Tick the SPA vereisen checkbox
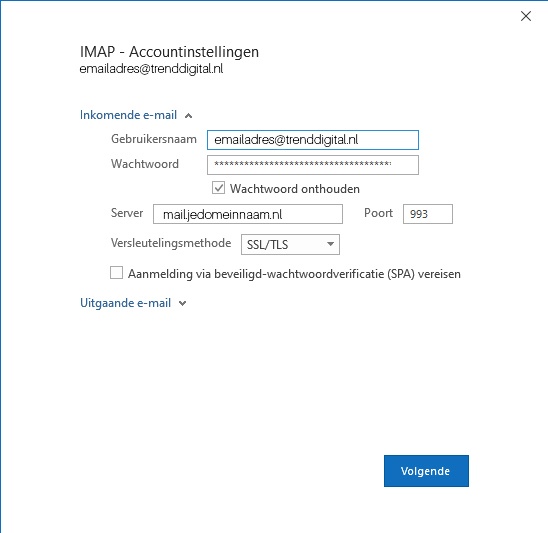Image resolution: width=548 pixels, height=533 pixels. point(116,273)
